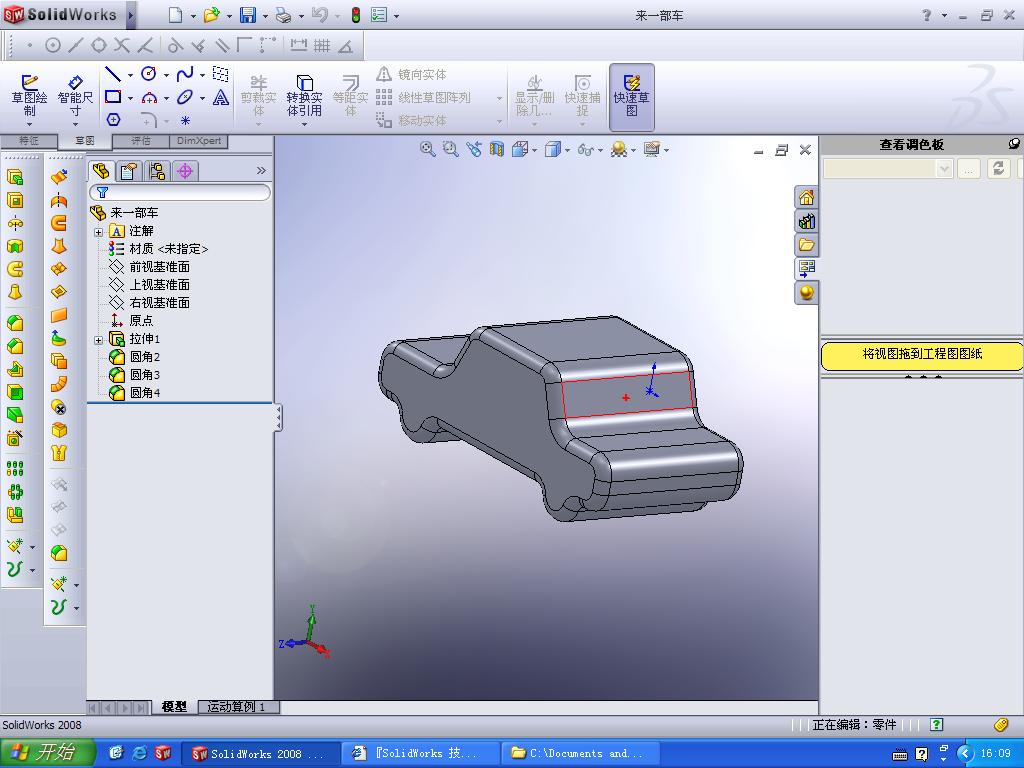Open Internet Explorer quick launch icon
The height and width of the screenshot is (768, 1024).
pos(140,753)
